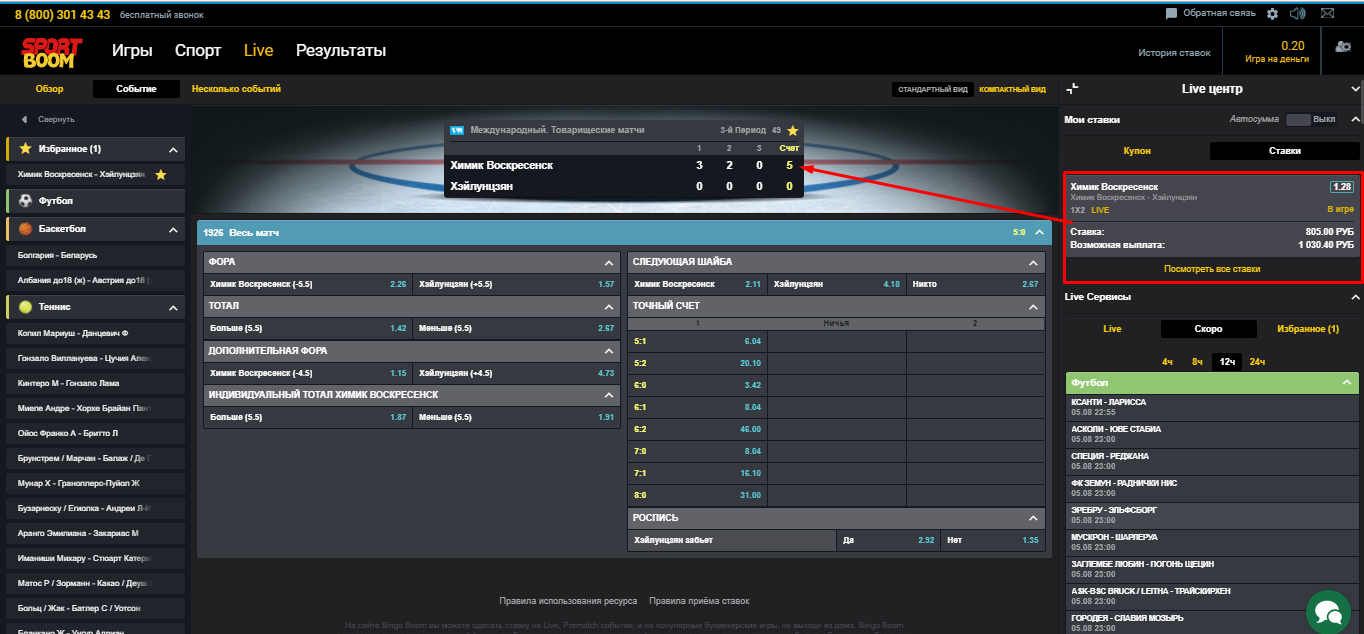Collapse the Следующая шайба market
The height and width of the screenshot is (634, 1364).
(1033, 262)
